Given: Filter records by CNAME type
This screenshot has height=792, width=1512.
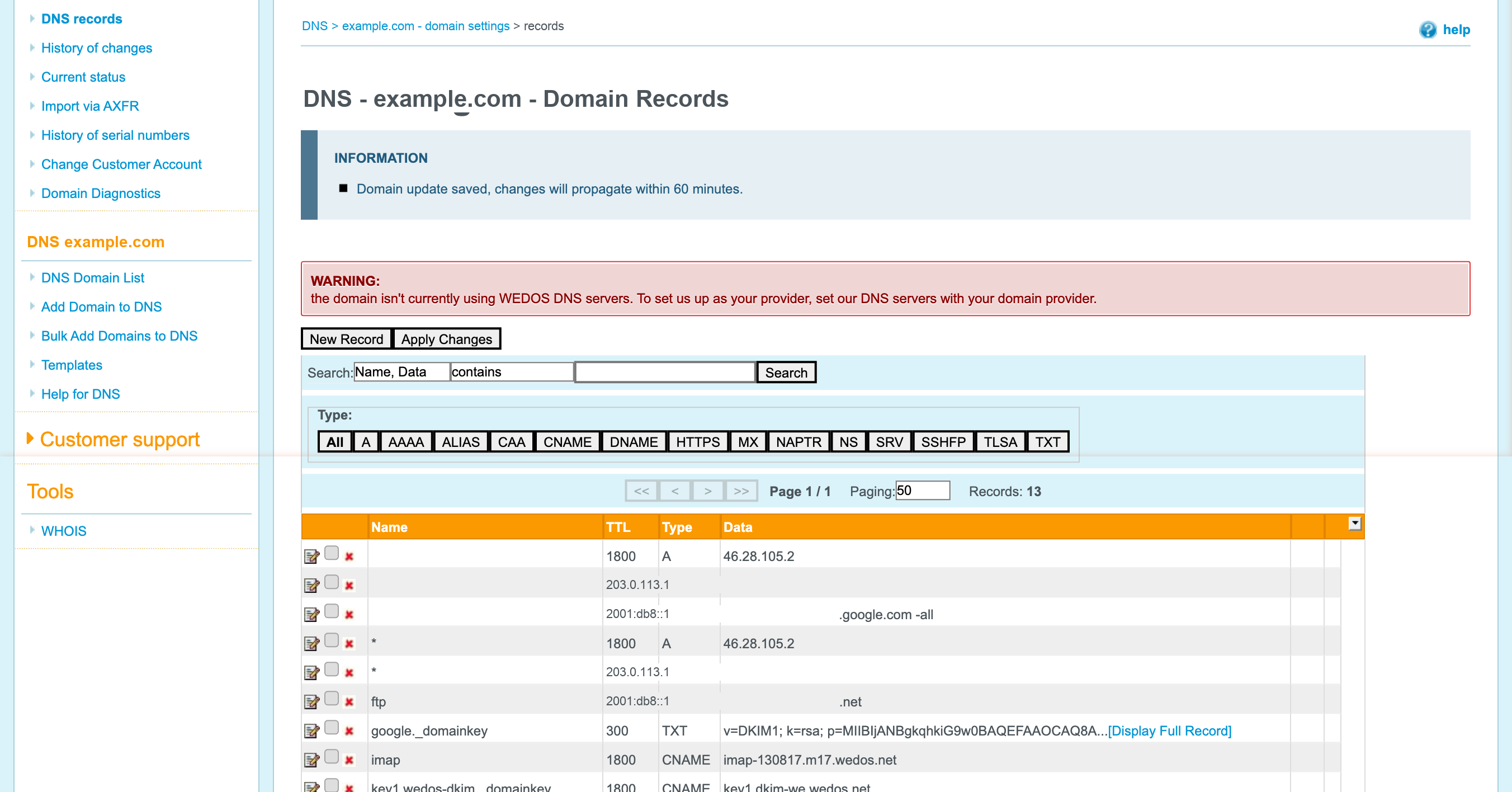Looking at the screenshot, I should (566, 441).
